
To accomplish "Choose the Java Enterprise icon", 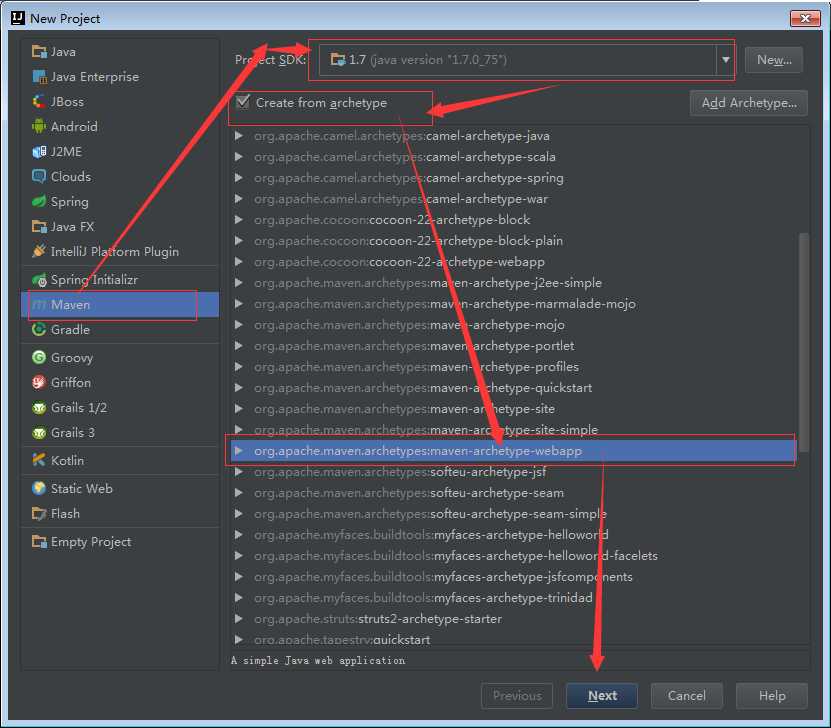I will point(39,76).
